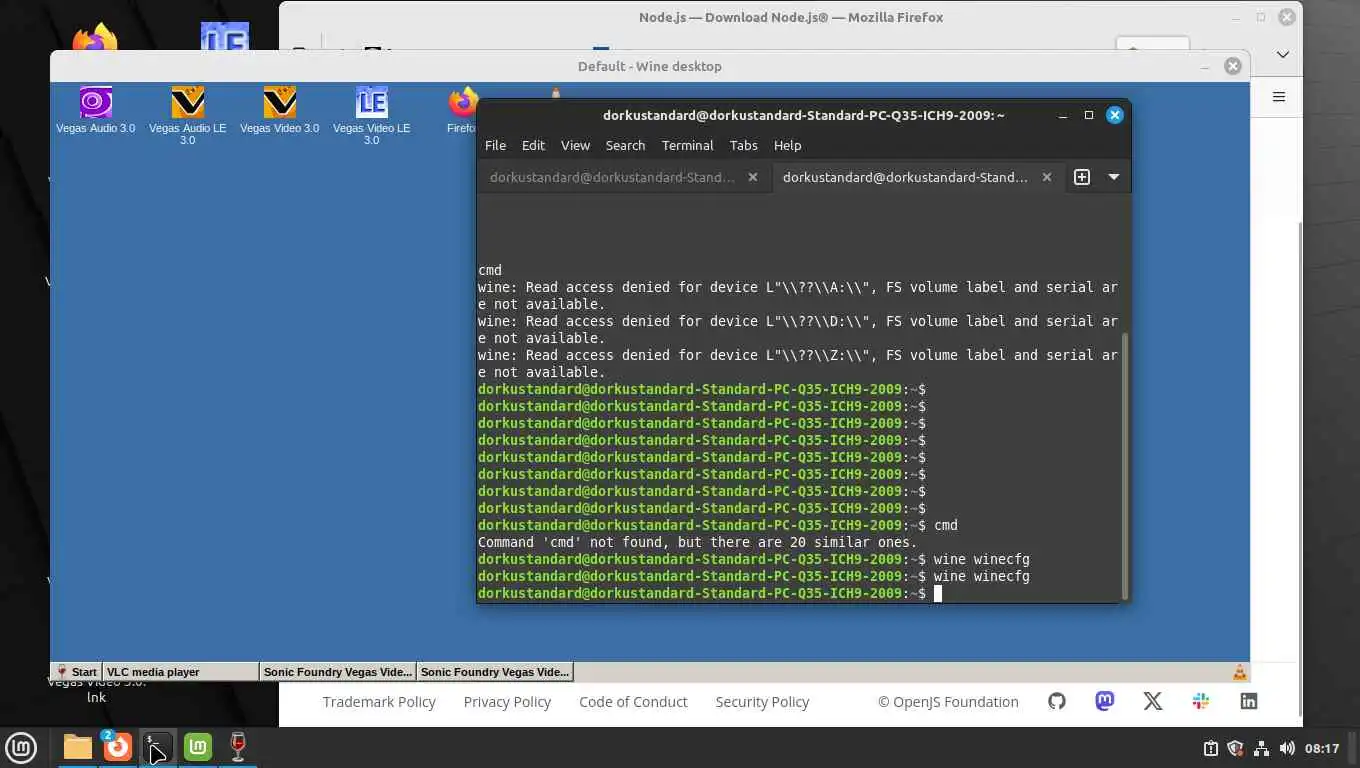Select Wine glass icon in panel
The height and width of the screenshot is (768, 1360).
pos(238,747)
